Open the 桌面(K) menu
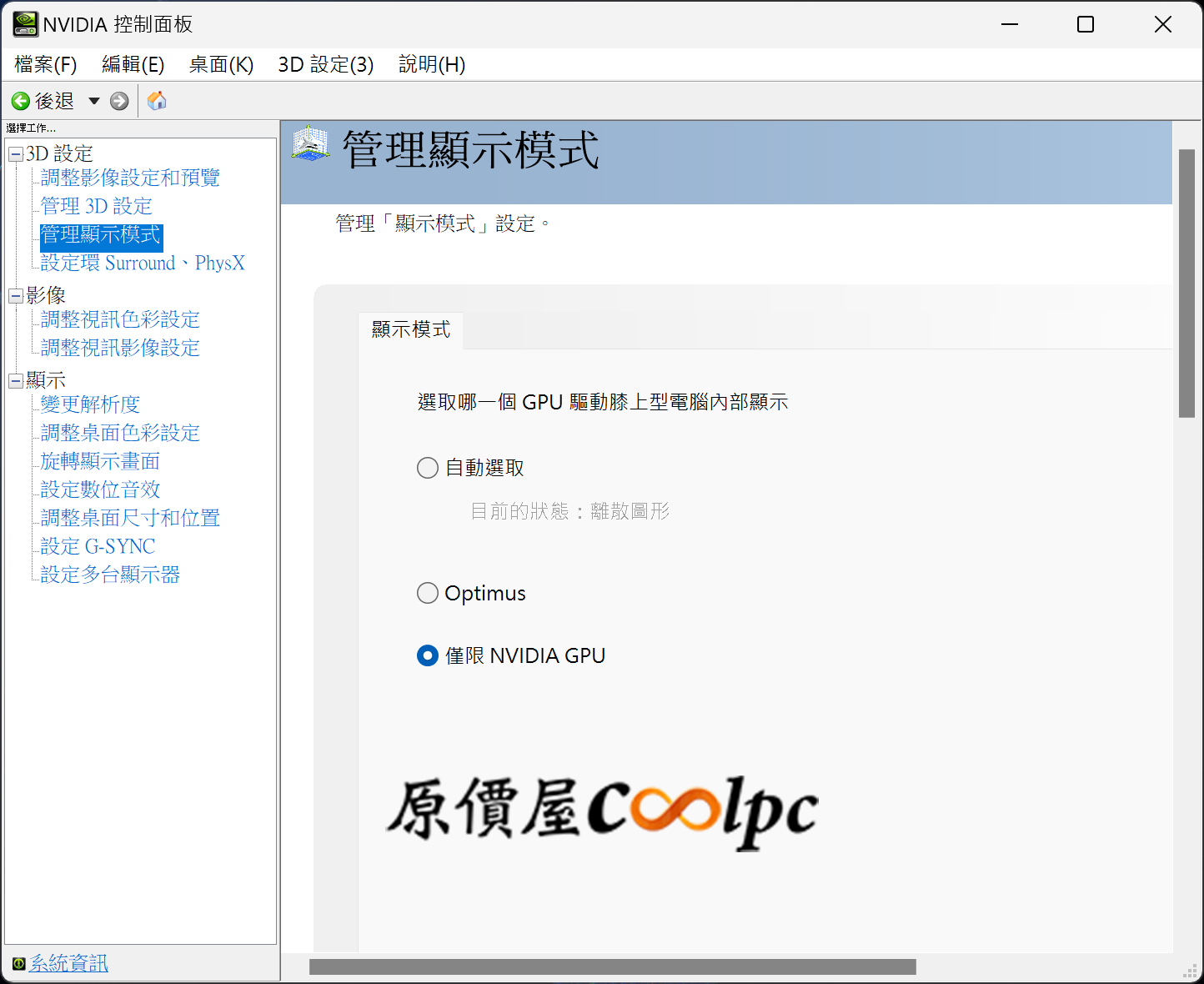Image resolution: width=1204 pixels, height=984 pixels. 221,64
